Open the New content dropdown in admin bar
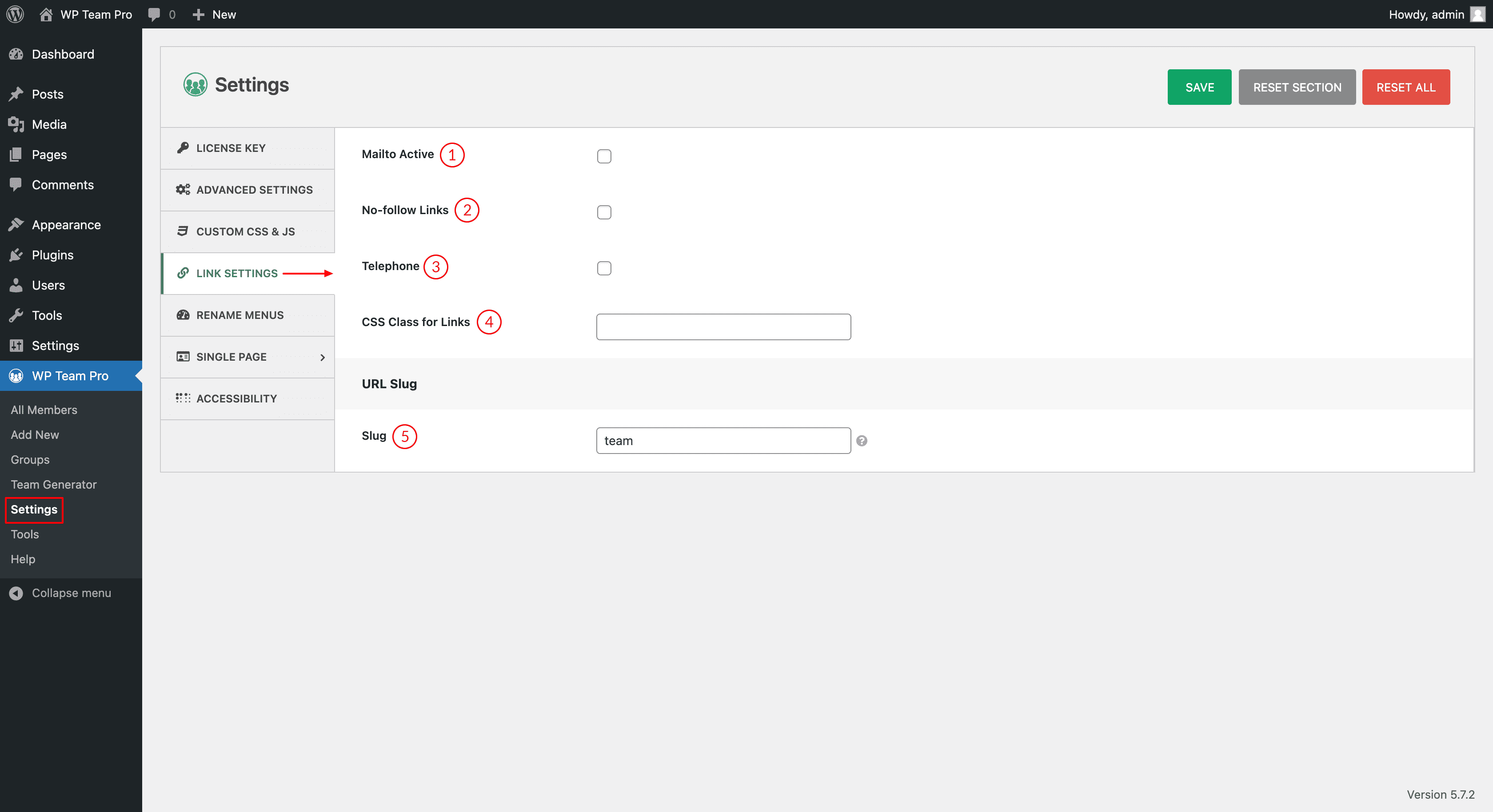1493x812 pixels. [214, 14]
